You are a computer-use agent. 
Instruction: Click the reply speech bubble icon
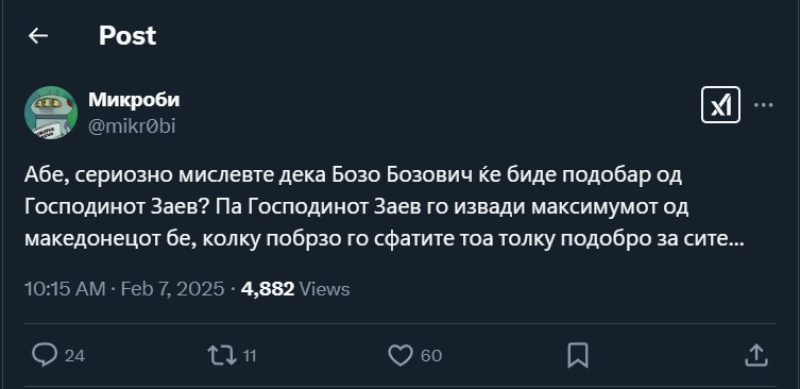click(x=44, y=355)
